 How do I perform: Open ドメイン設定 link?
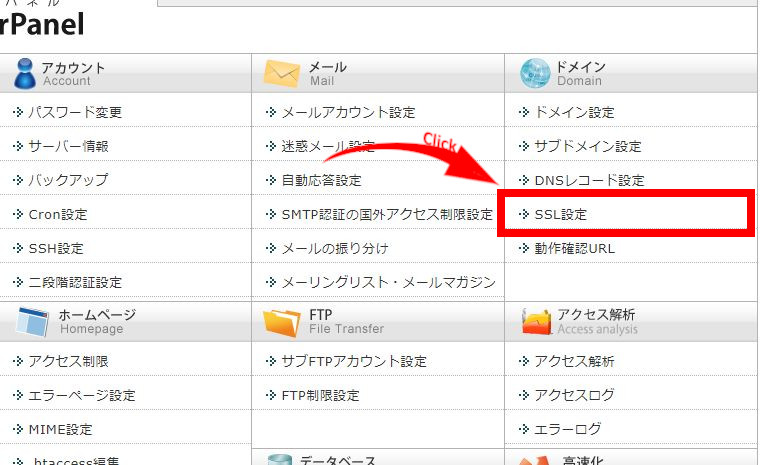click(574, 113)
